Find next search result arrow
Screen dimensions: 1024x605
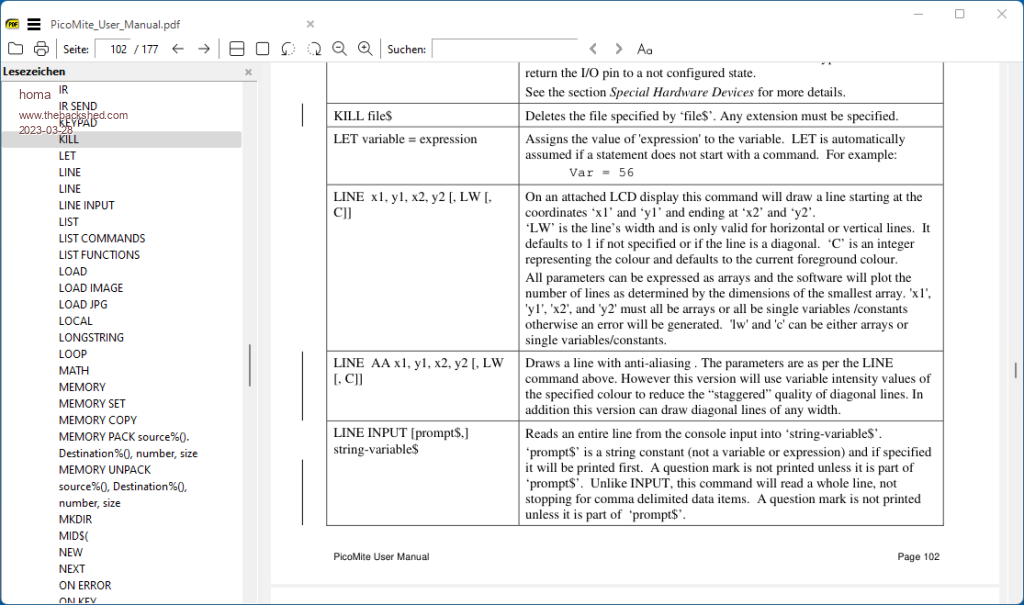point(619,48)
